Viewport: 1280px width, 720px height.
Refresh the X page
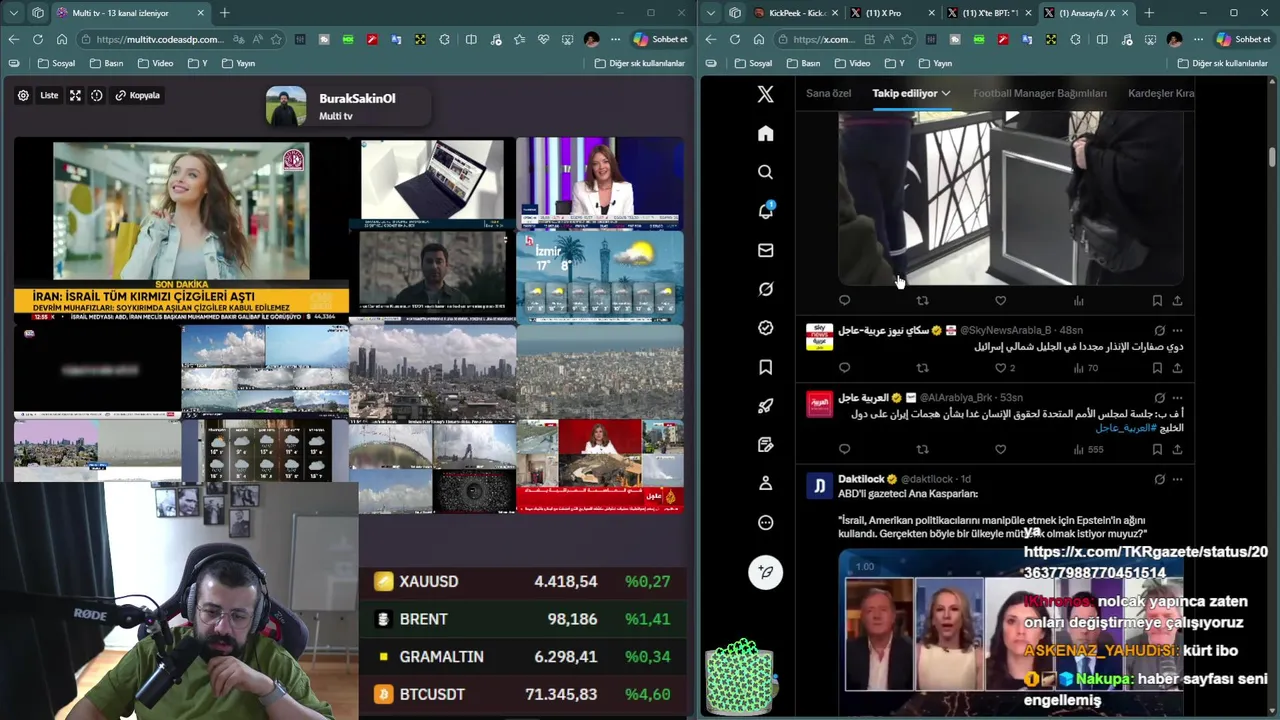coord(735,39)
